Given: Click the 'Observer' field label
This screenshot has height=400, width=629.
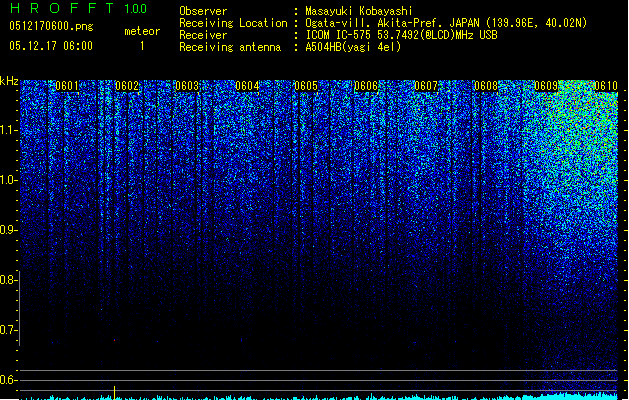Looking at the screenshot, I should tap(203, 11).
